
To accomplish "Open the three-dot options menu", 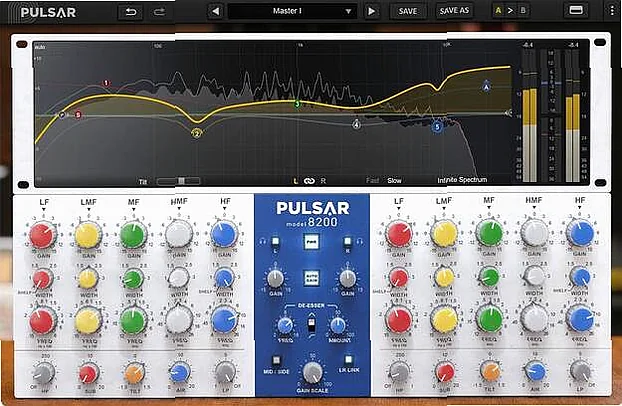I will (612, 10).
